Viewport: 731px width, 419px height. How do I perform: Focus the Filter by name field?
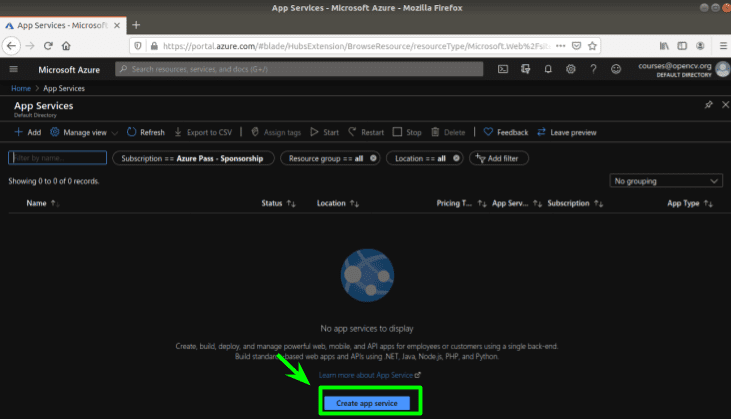tap(57, 158)
